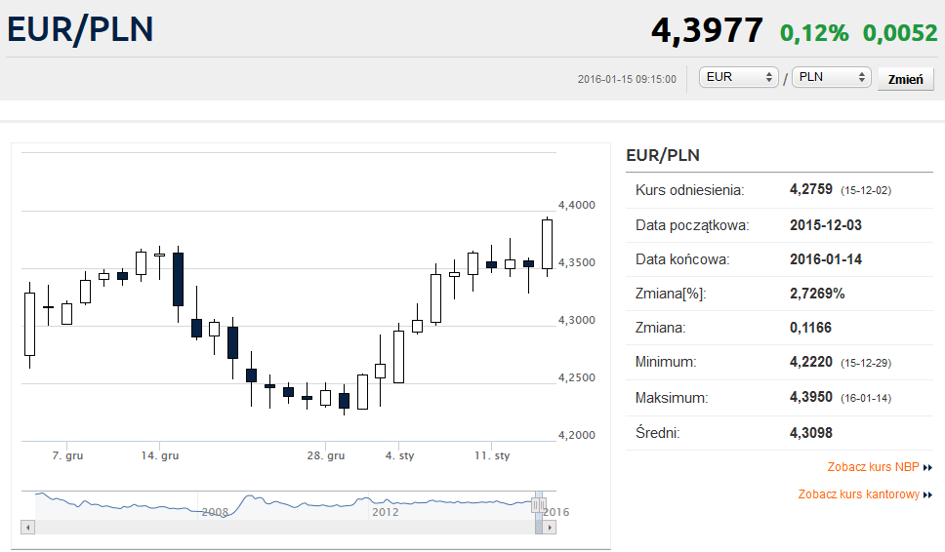Click the 4,4000 axis label
Viewport: 945px width, 552px height.
pos(577,205)
